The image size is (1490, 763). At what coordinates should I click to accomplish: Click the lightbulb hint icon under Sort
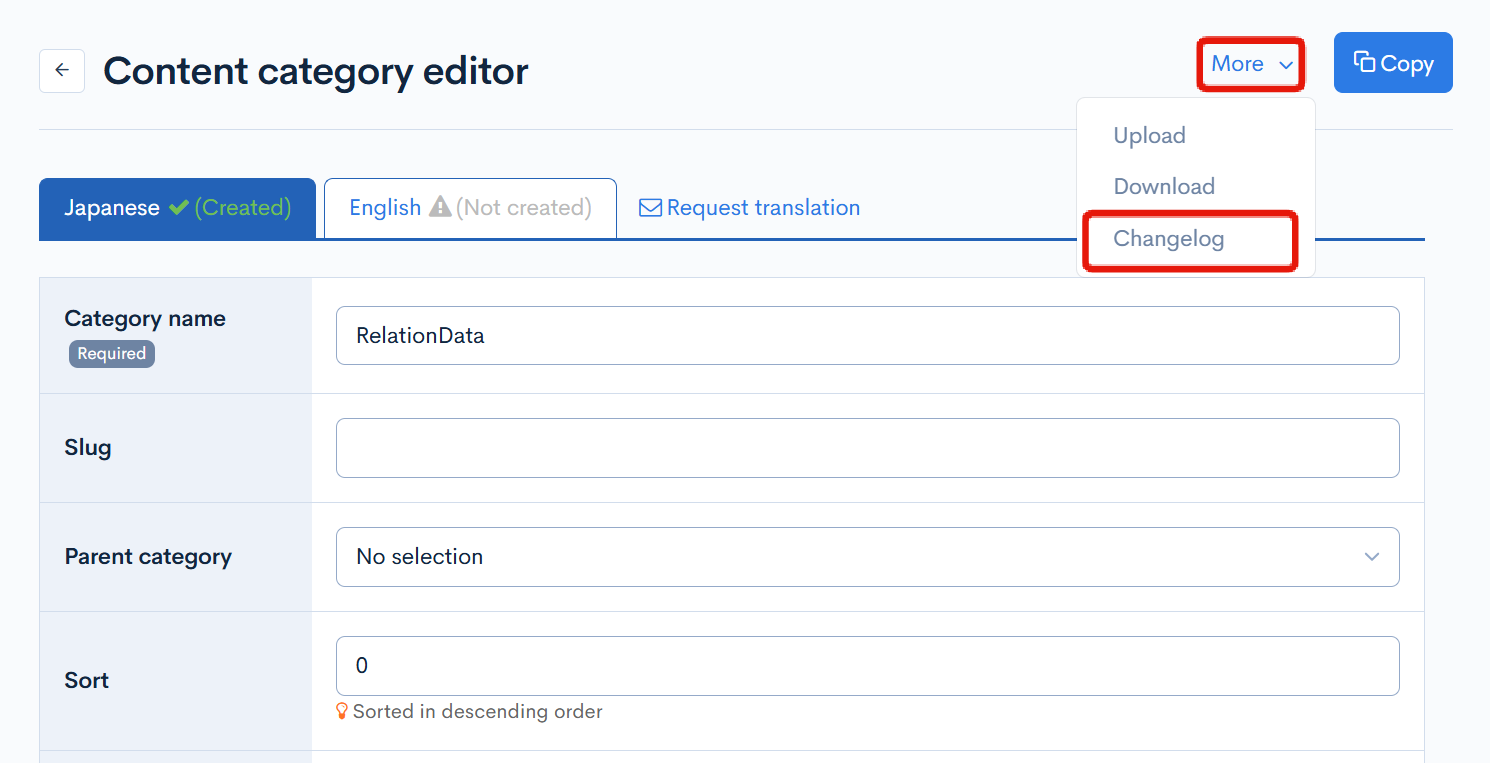(342, 712)
